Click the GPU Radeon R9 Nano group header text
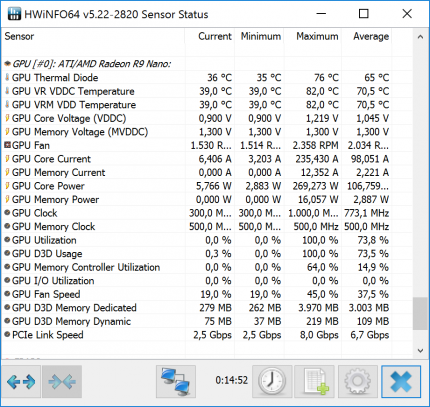The width and height of the screenshot is (430, 407). click(x=92, y=64)
